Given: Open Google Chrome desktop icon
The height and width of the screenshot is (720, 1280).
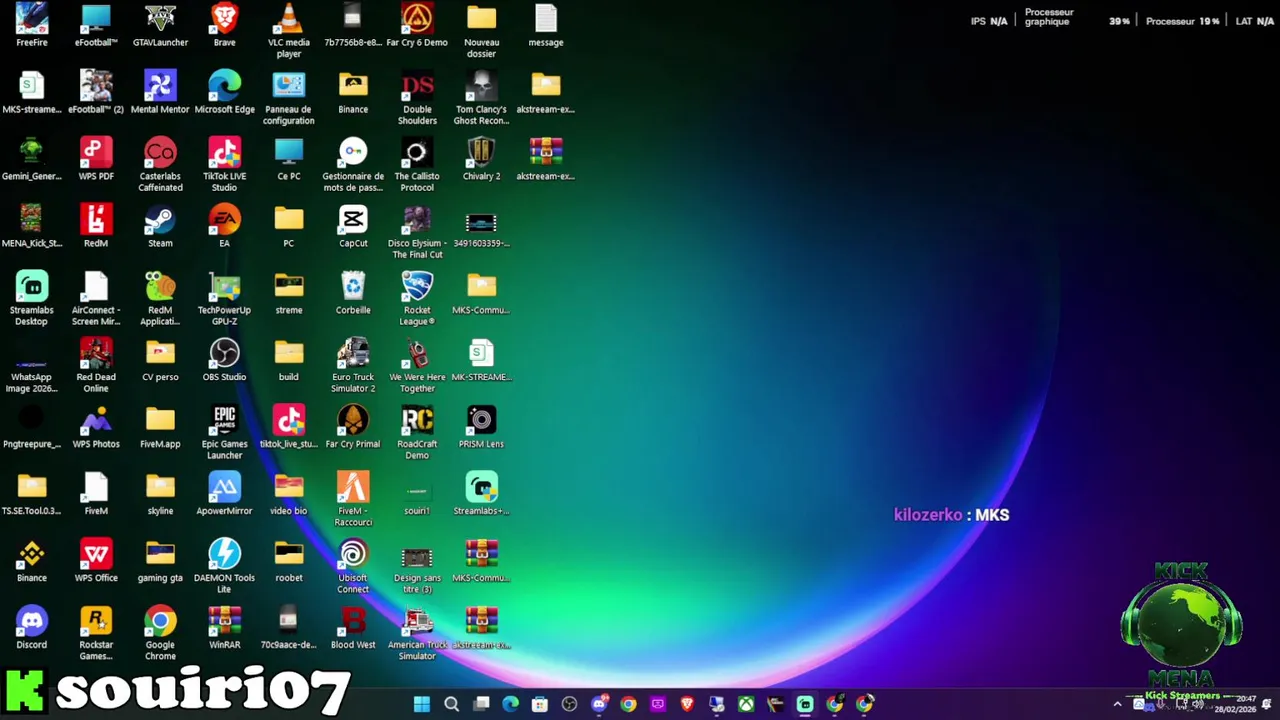Looking at the screenshot, I should tap(160, 634).
